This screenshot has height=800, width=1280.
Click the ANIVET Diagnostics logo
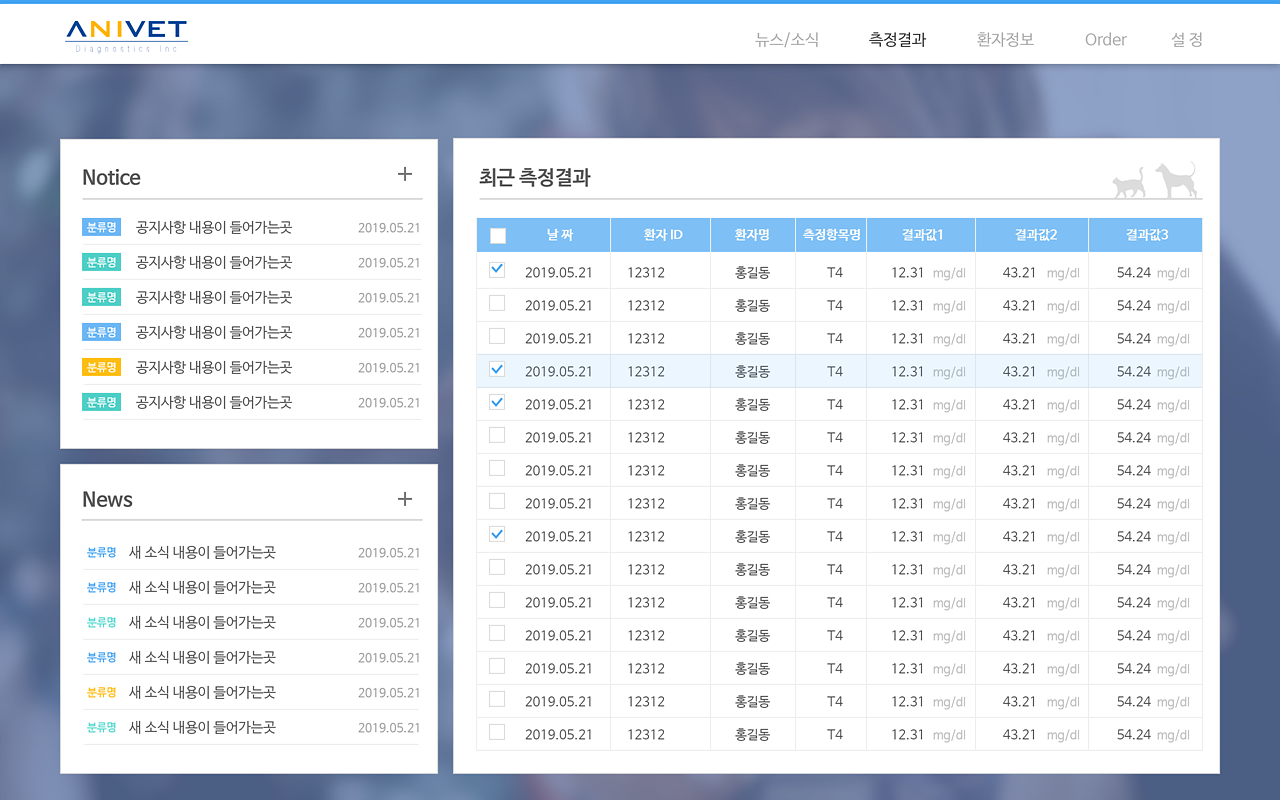[126, 35]
